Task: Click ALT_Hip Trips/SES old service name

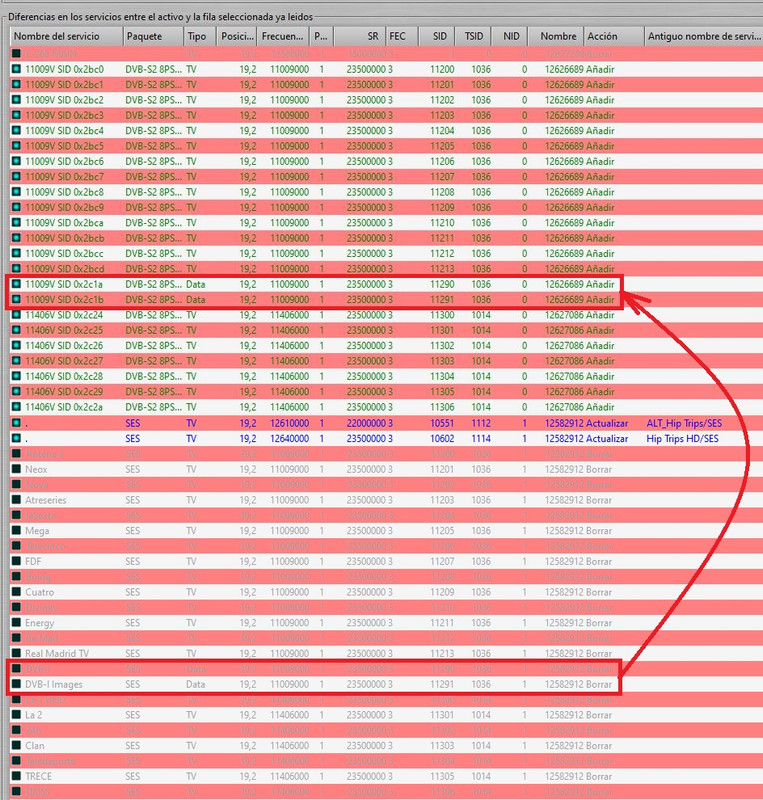Action: (684, 423)
